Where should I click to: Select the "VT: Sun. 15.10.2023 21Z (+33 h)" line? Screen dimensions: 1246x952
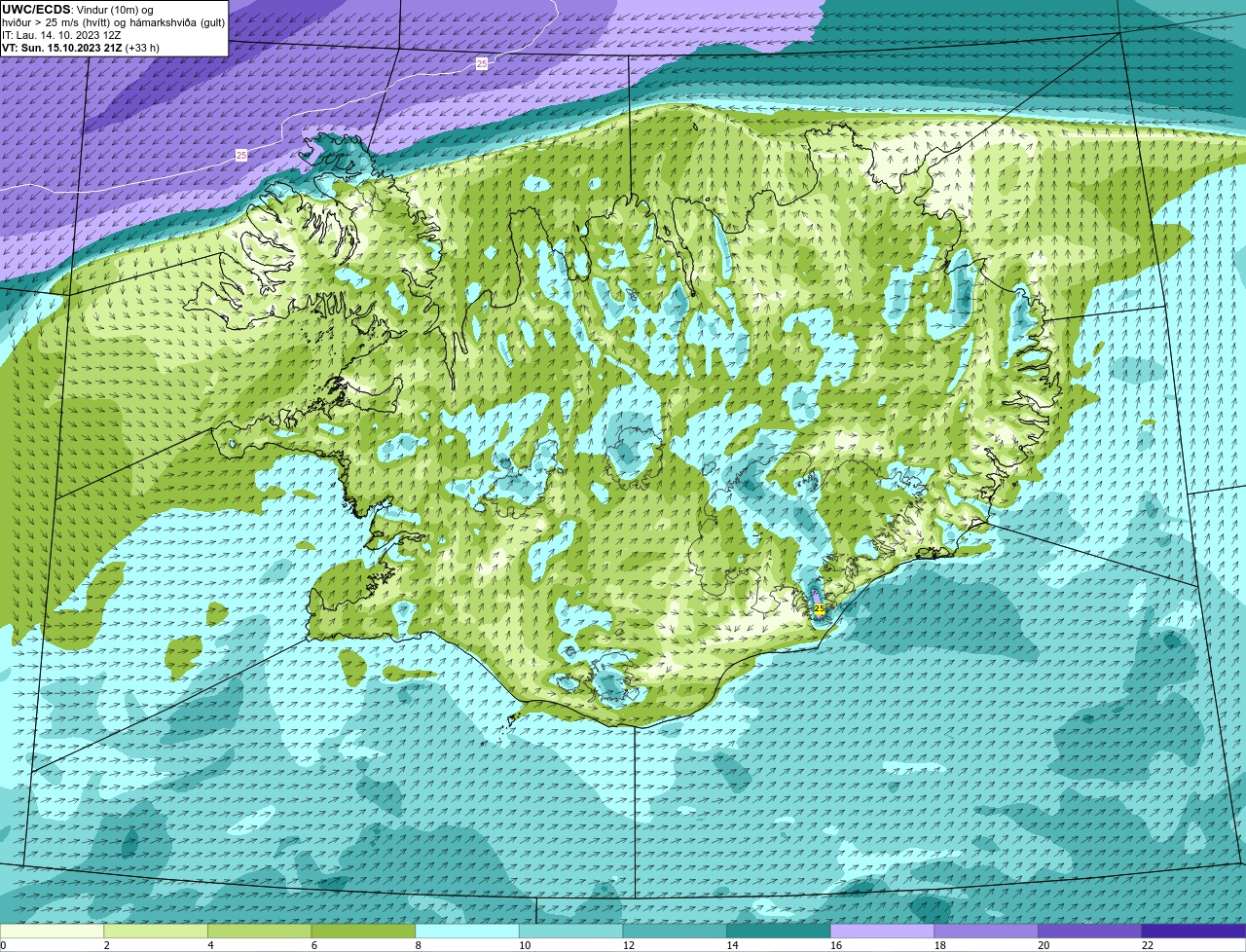(81, 47)
